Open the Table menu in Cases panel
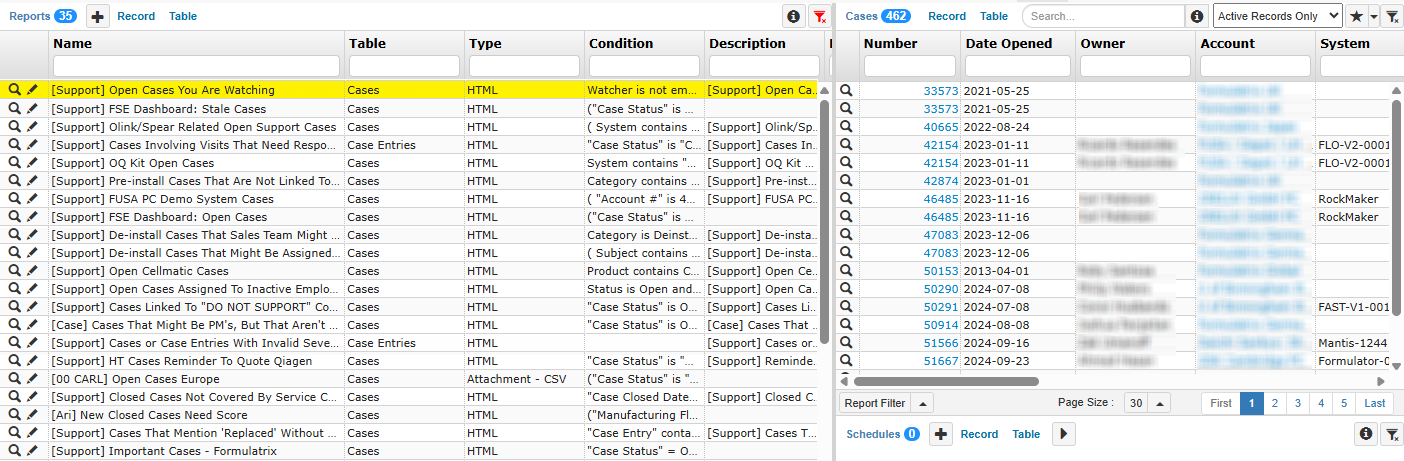 pos(993,16)
